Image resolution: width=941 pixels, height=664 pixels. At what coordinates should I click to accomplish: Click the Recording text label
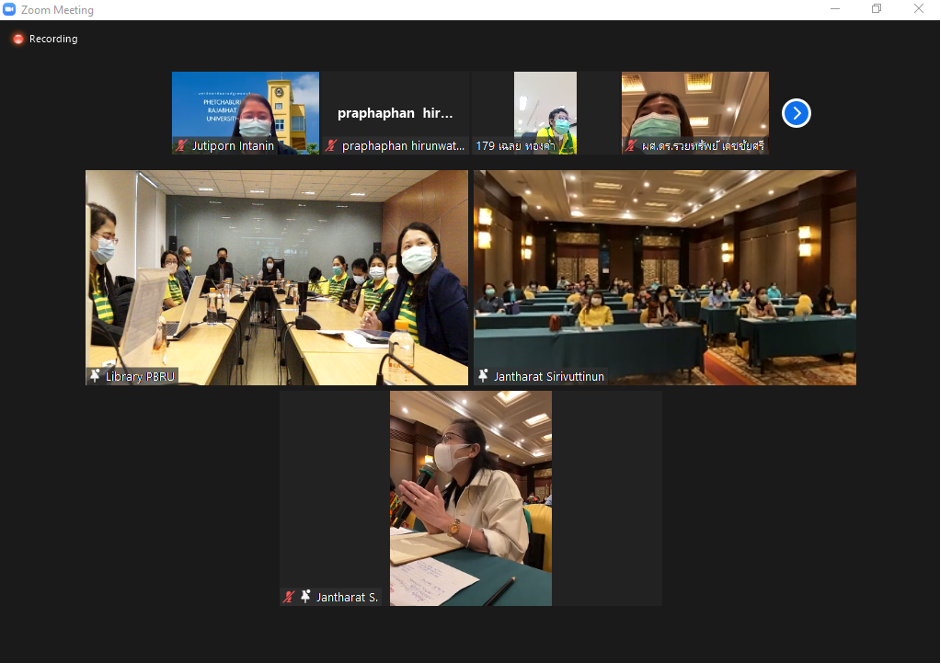tap(53, 39)
